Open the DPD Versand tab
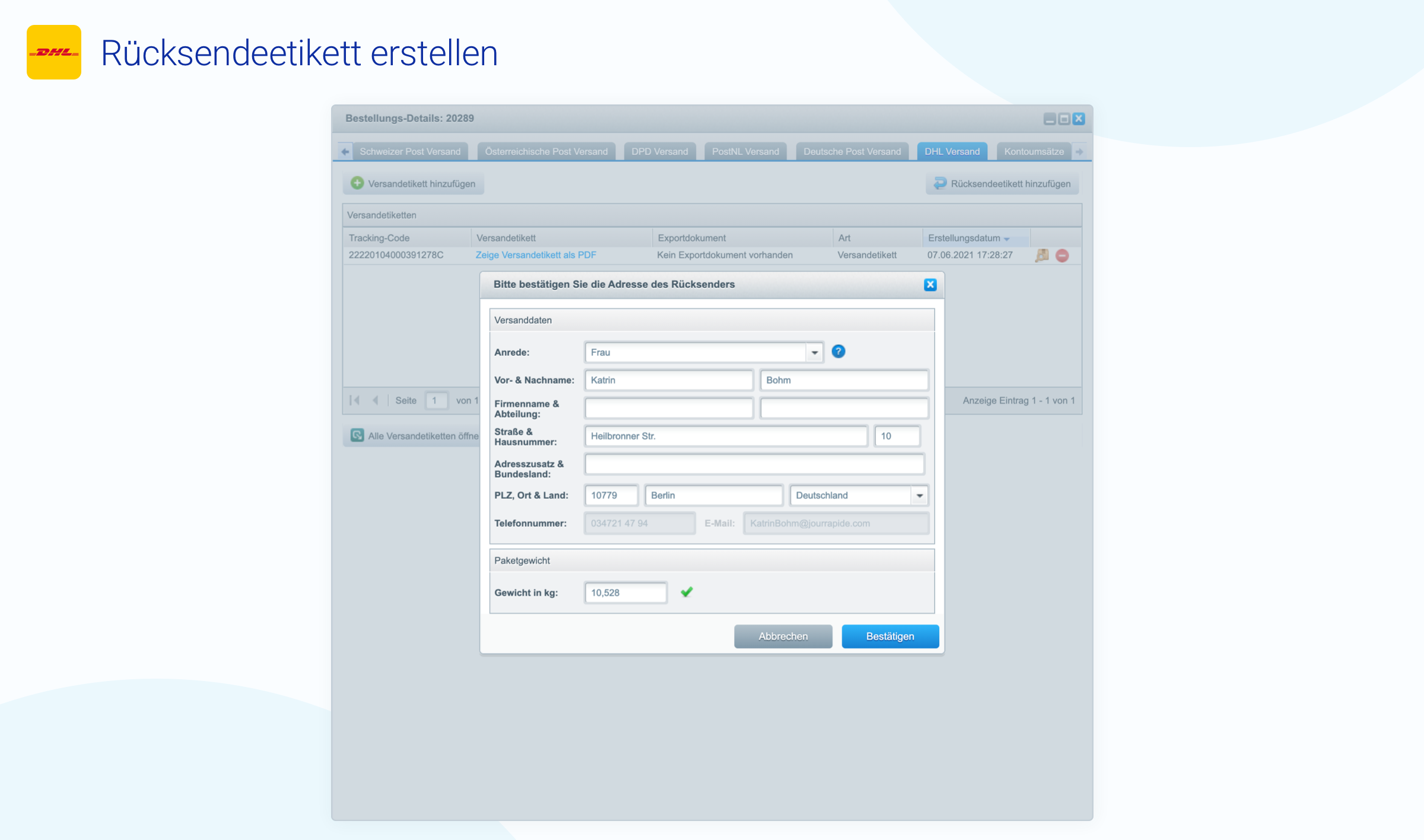 (x=660, y=151)
